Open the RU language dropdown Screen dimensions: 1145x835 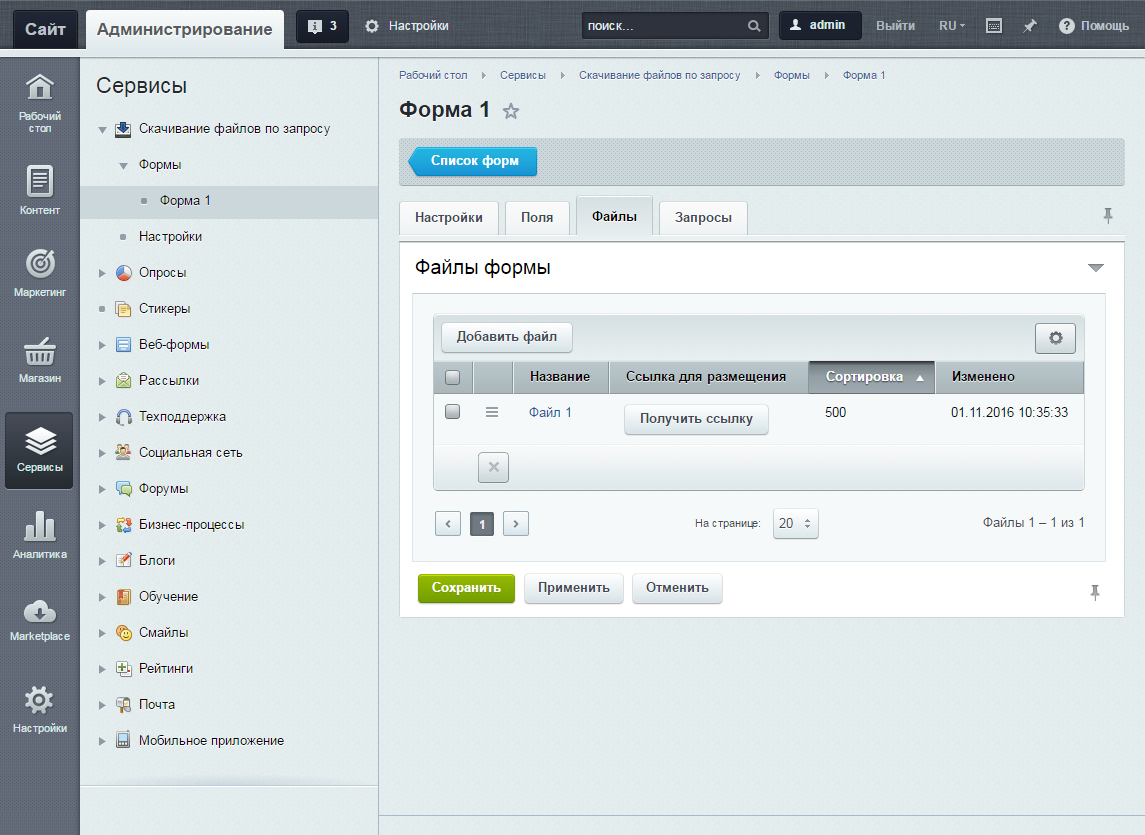click(x=951, y=26)
